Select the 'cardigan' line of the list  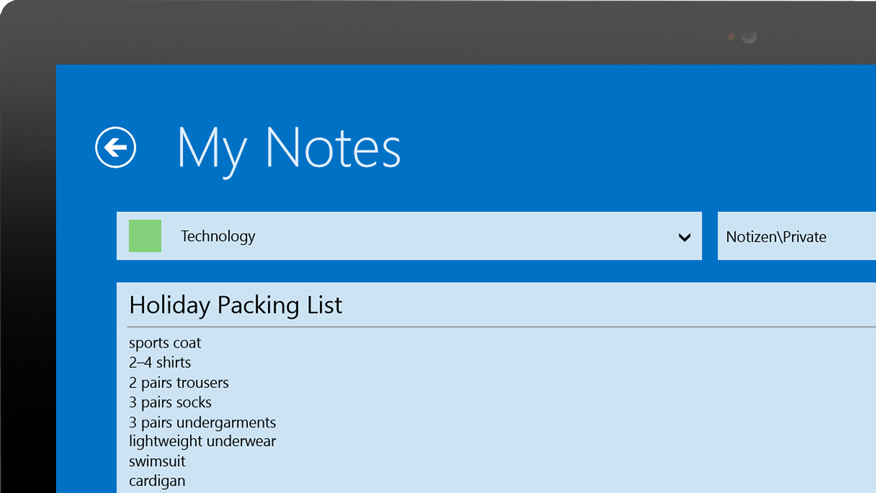(157, 481)
